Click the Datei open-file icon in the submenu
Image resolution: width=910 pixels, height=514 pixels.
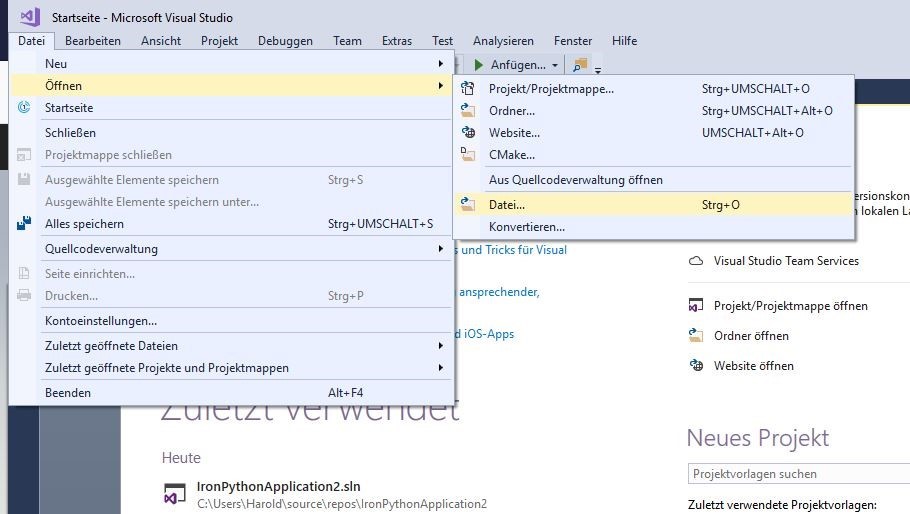click(468, 205)
